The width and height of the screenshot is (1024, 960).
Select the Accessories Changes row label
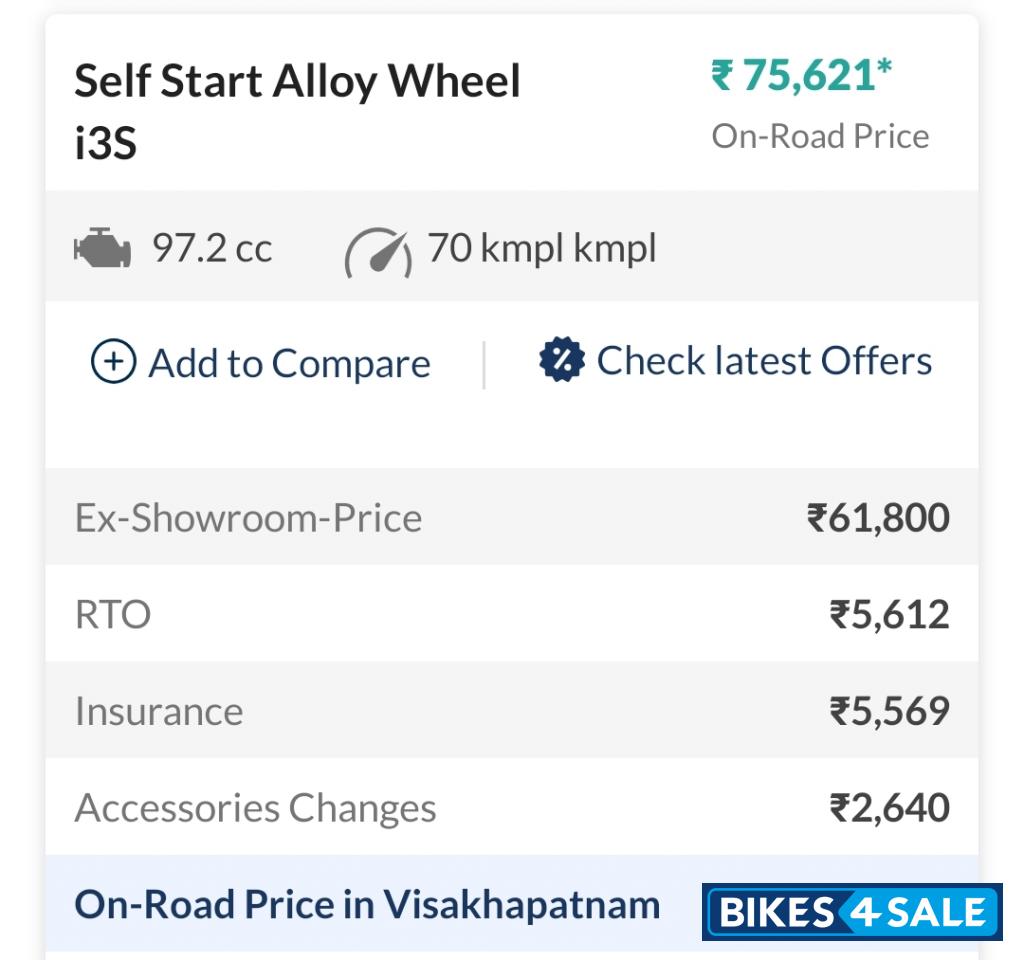(x=255, y=808)
